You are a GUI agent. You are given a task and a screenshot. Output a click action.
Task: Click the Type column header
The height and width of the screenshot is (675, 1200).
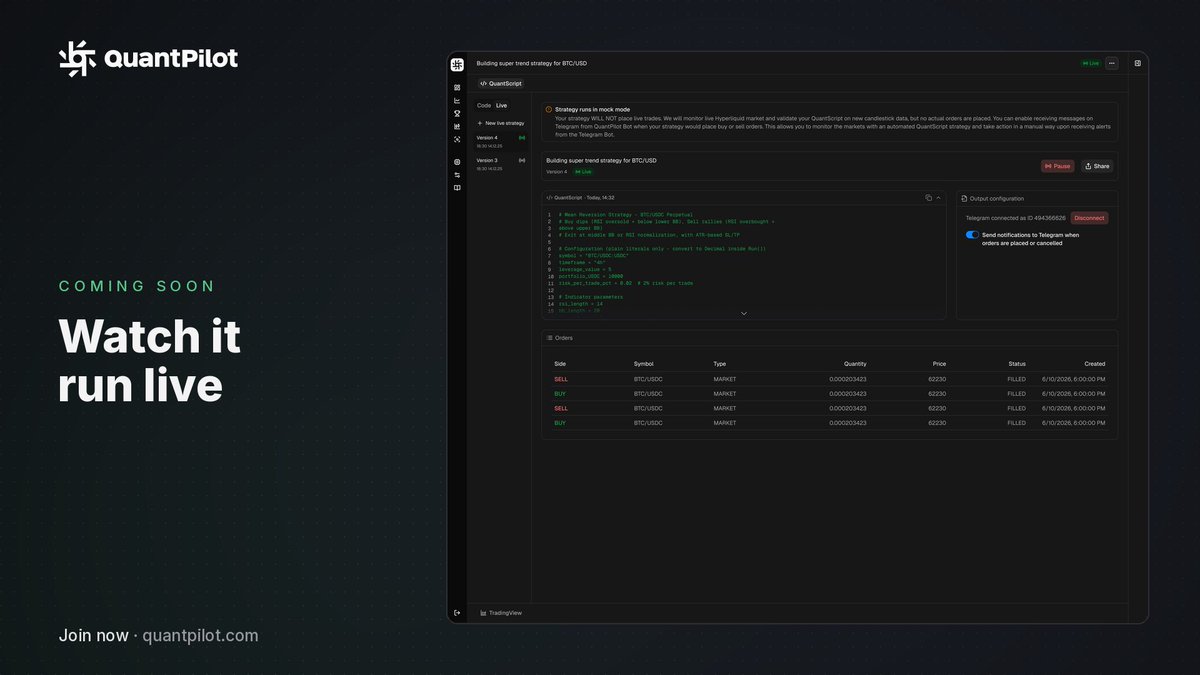pyautogui.click(x=720, y=364)
